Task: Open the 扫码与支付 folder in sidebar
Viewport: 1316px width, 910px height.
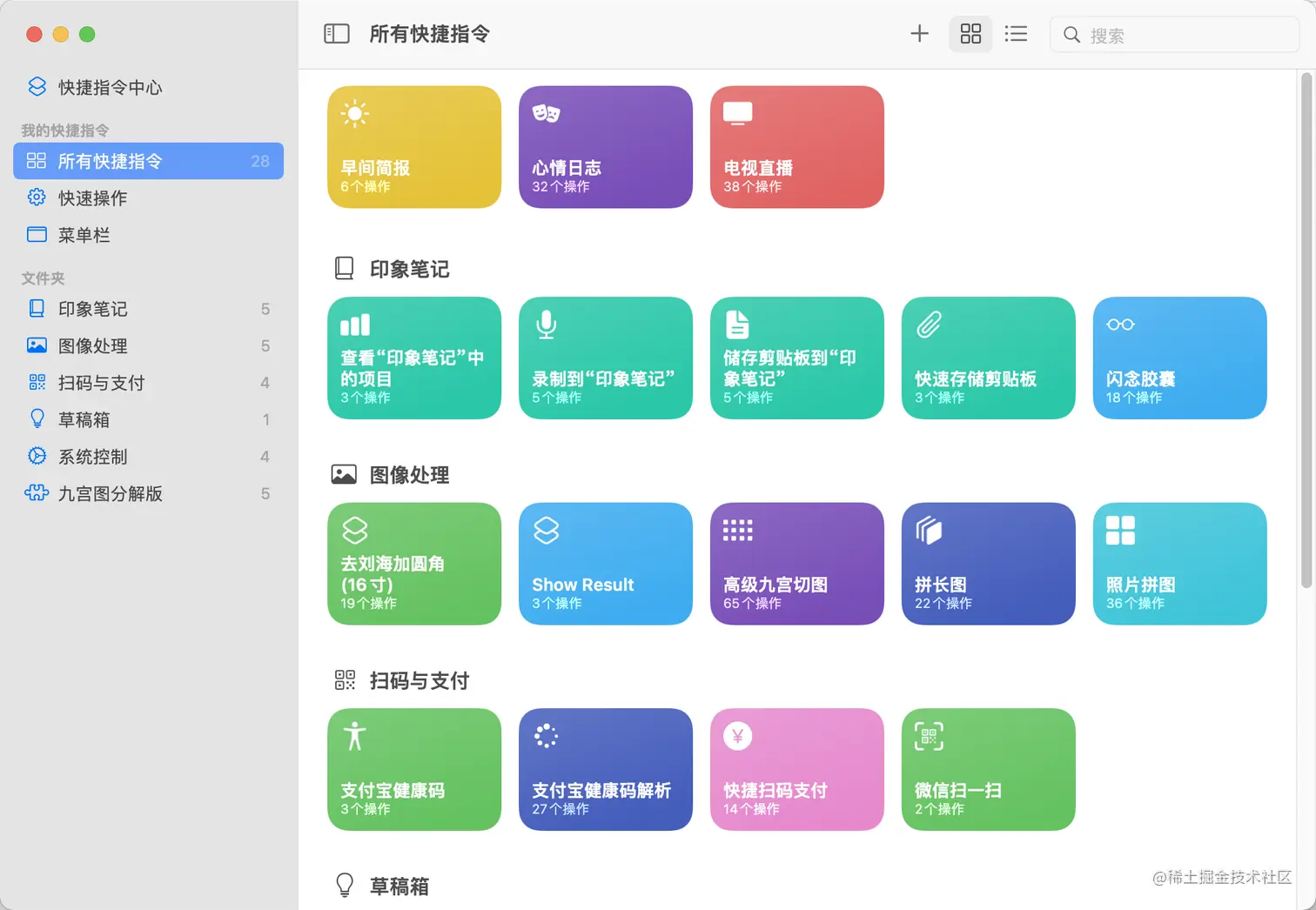Action: tap(149, 383)
